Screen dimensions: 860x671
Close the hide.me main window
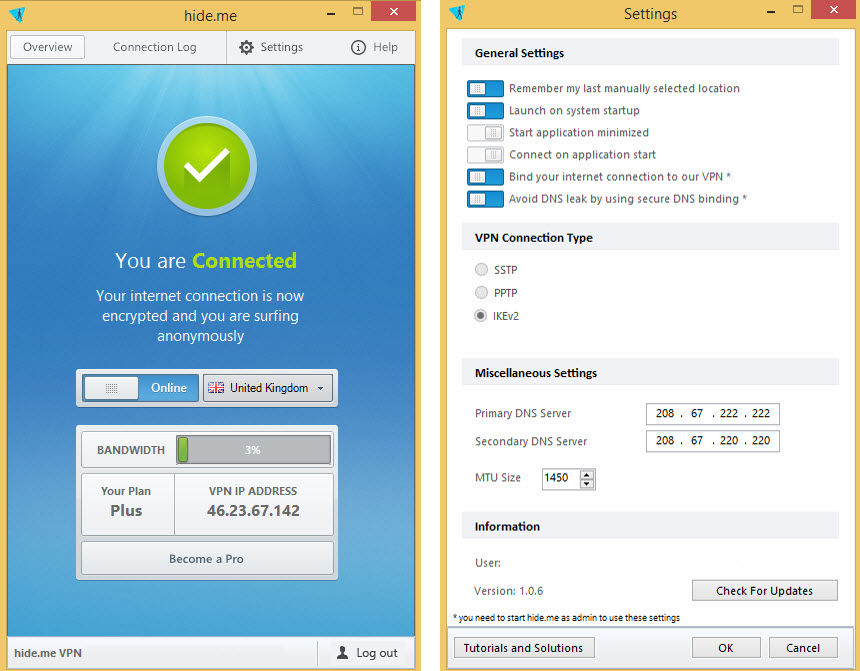pyautogui.click(x=393, y=12)
